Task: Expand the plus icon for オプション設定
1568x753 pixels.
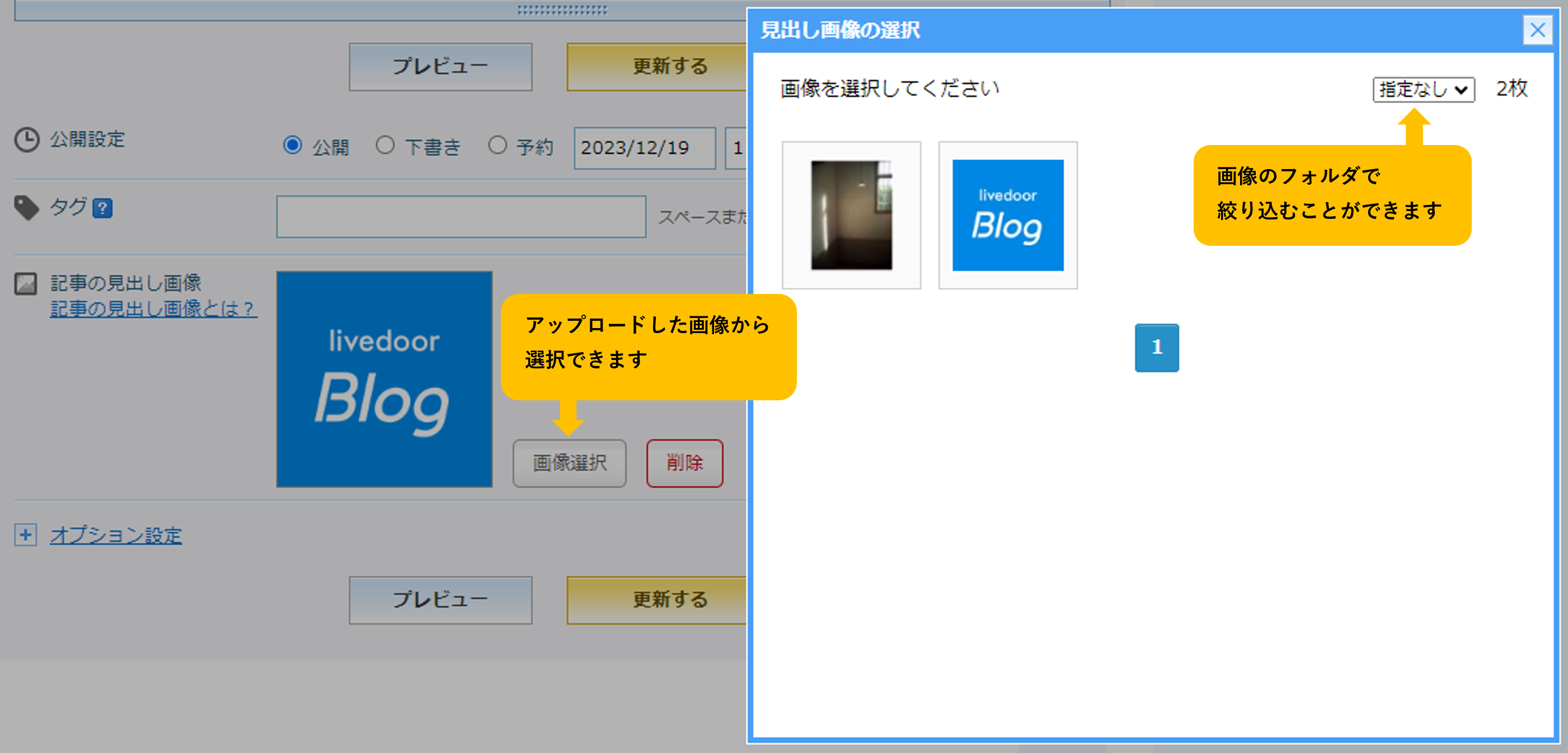Action: point(26,535)
